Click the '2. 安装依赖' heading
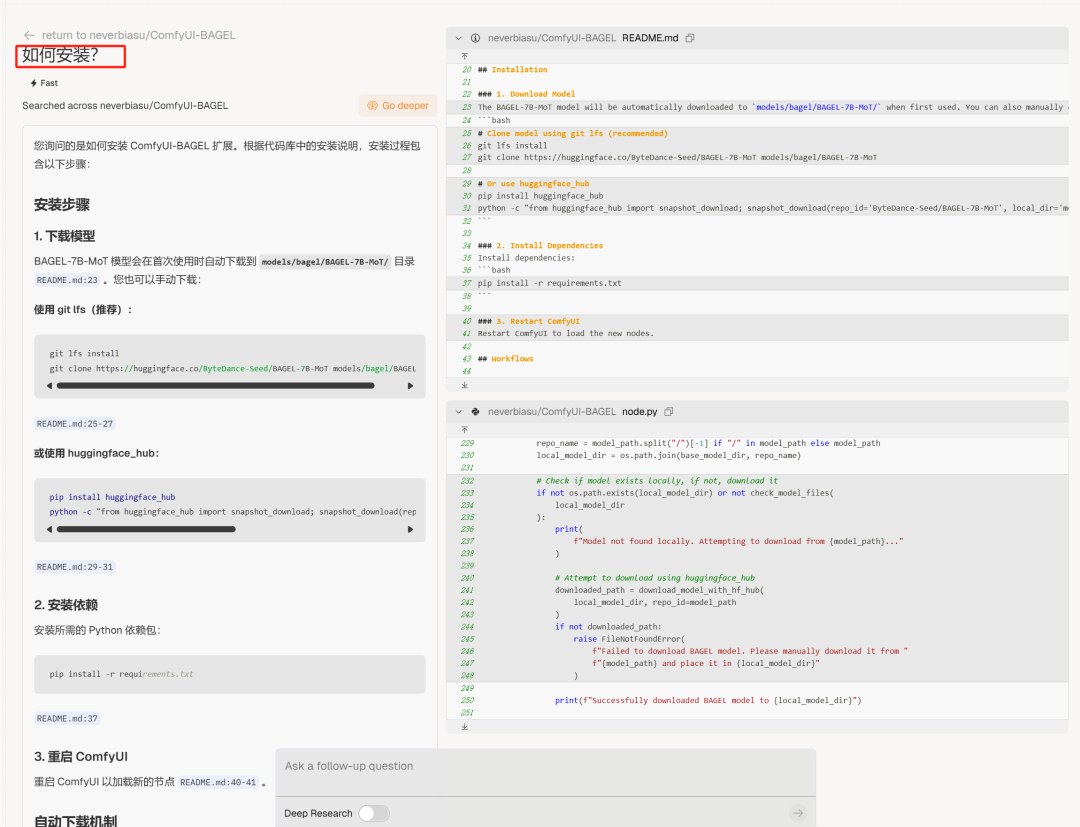This screenshot has height=827, width=1080. [x=66, y=605]
